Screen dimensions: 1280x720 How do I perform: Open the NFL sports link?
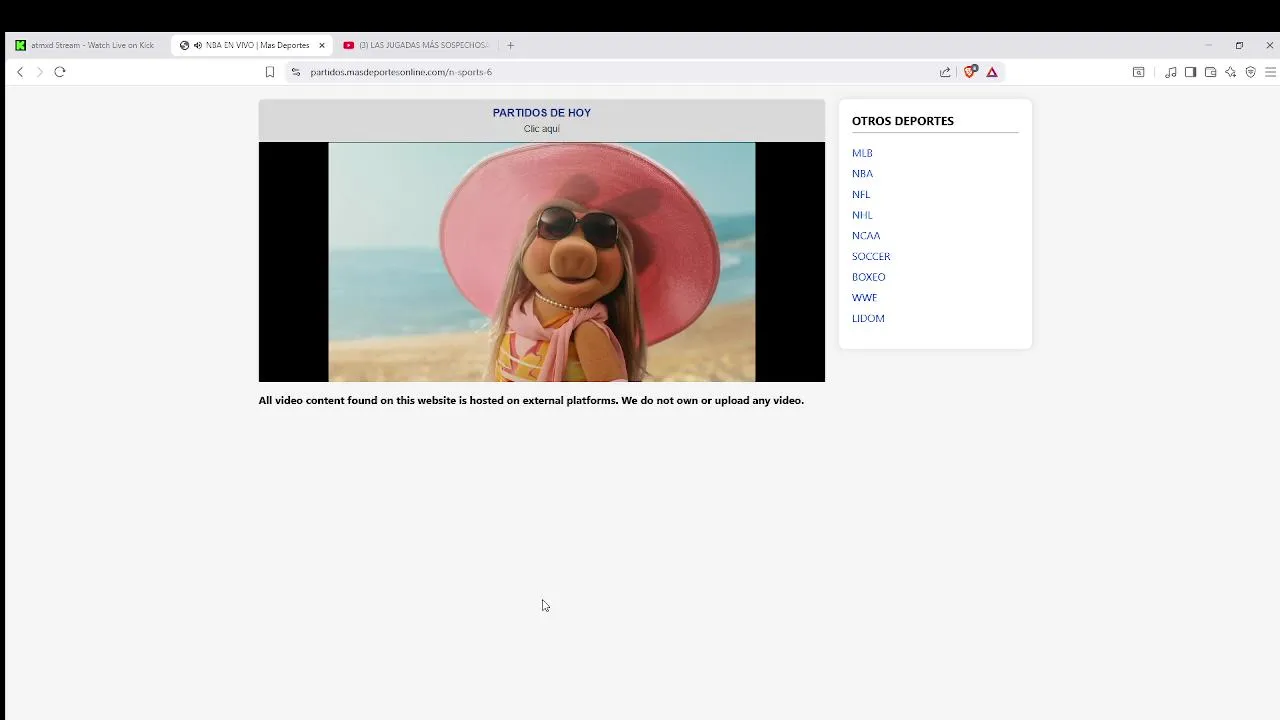(x=861, y=195)
